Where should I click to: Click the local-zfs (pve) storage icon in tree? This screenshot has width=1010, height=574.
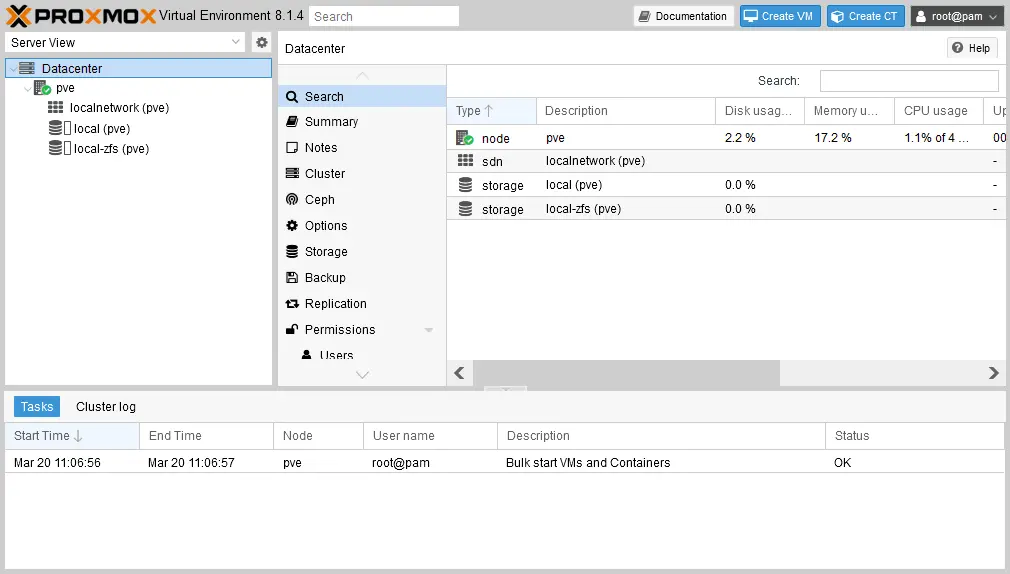click(x=56, y=148)
